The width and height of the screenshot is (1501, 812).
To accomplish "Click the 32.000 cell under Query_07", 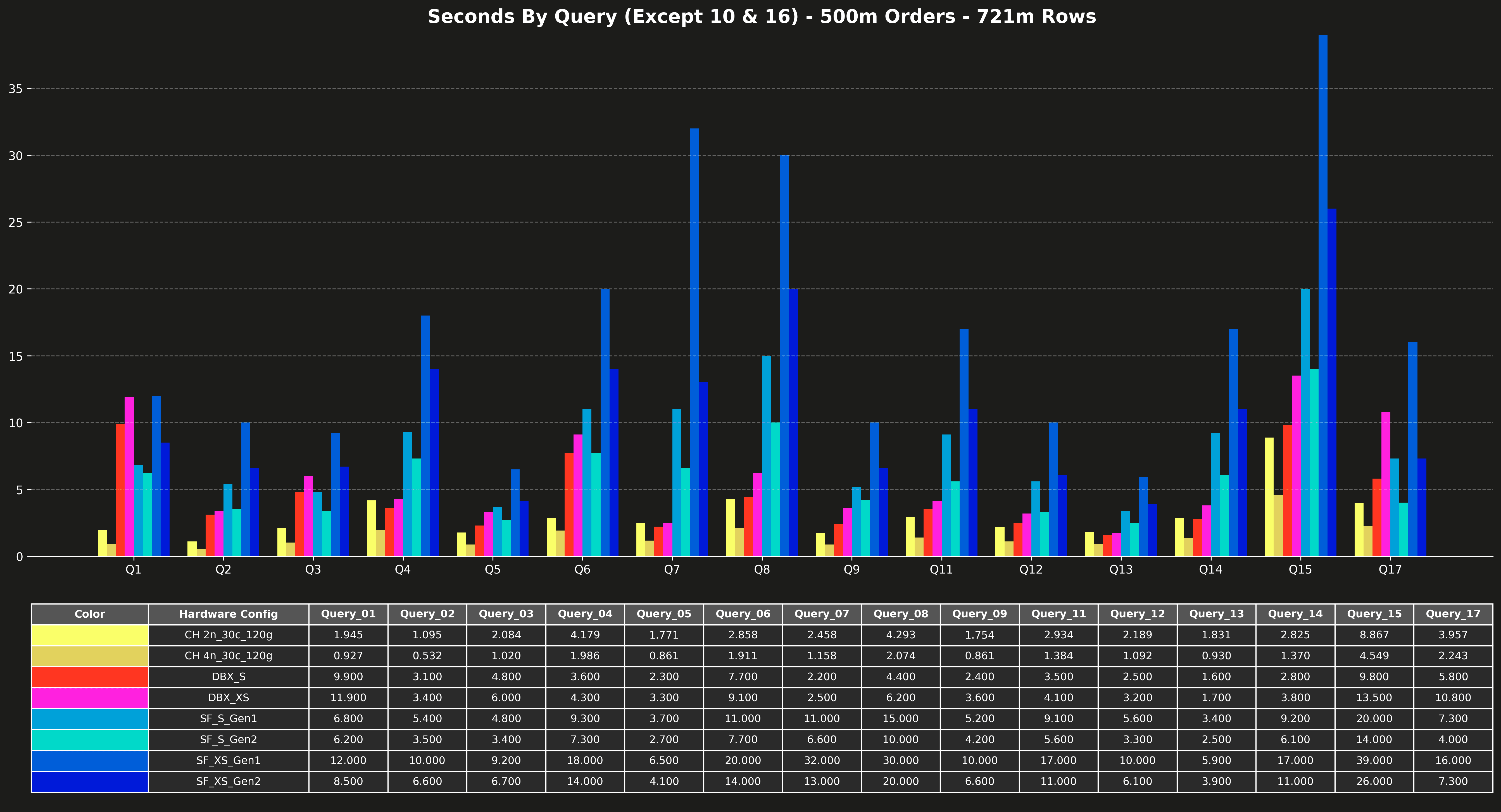I will pos(822,761).
